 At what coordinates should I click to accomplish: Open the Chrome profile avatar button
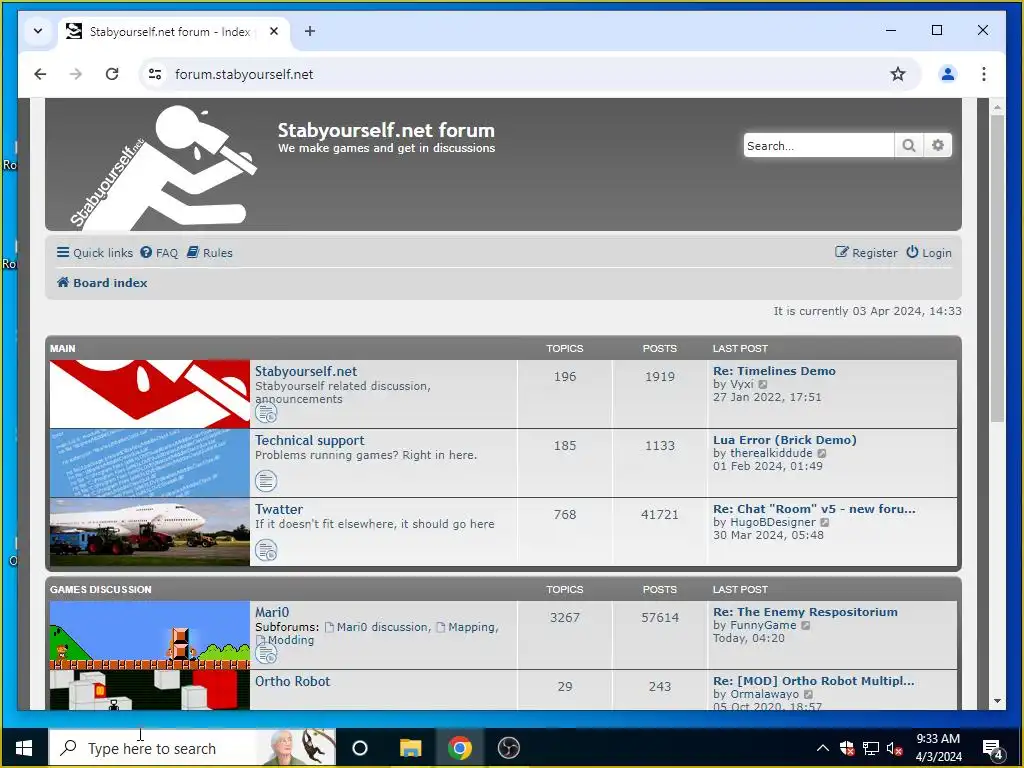coord(948,74)
